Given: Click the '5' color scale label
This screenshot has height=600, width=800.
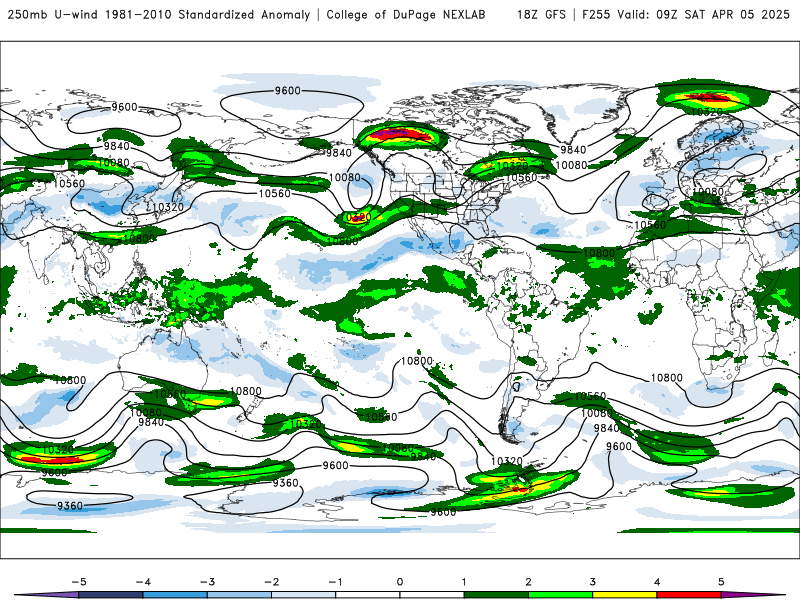Looking at the screenshot, I should [721, 582].
